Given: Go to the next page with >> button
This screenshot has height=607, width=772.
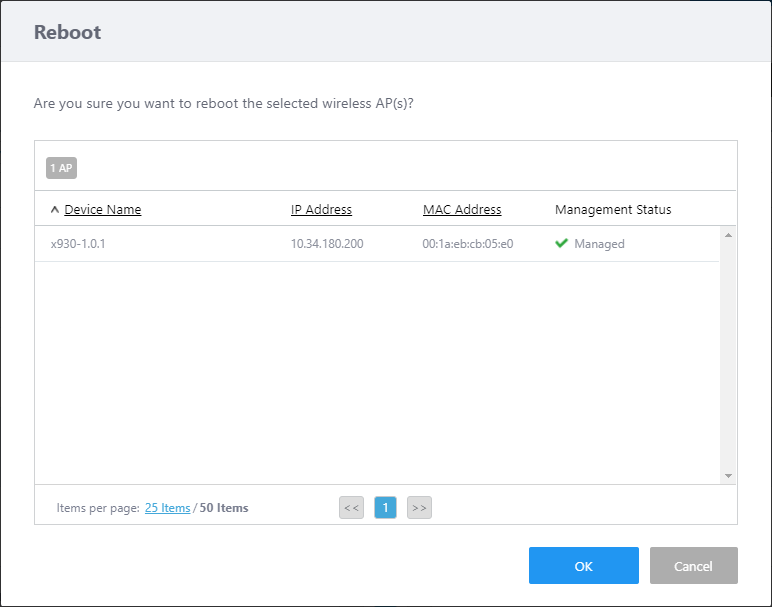Looking at the screenshot, I should point(419,508).
